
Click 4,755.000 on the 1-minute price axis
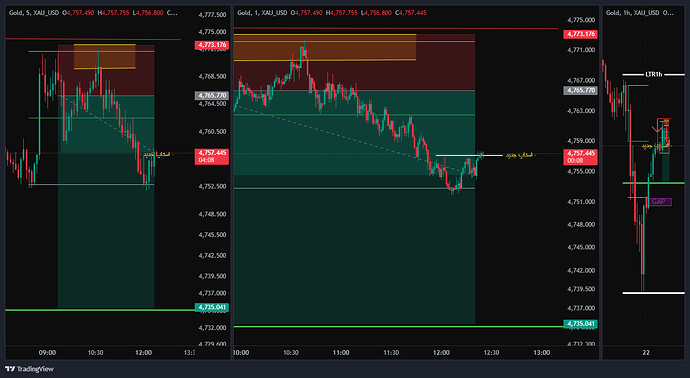tap(581, 172)
